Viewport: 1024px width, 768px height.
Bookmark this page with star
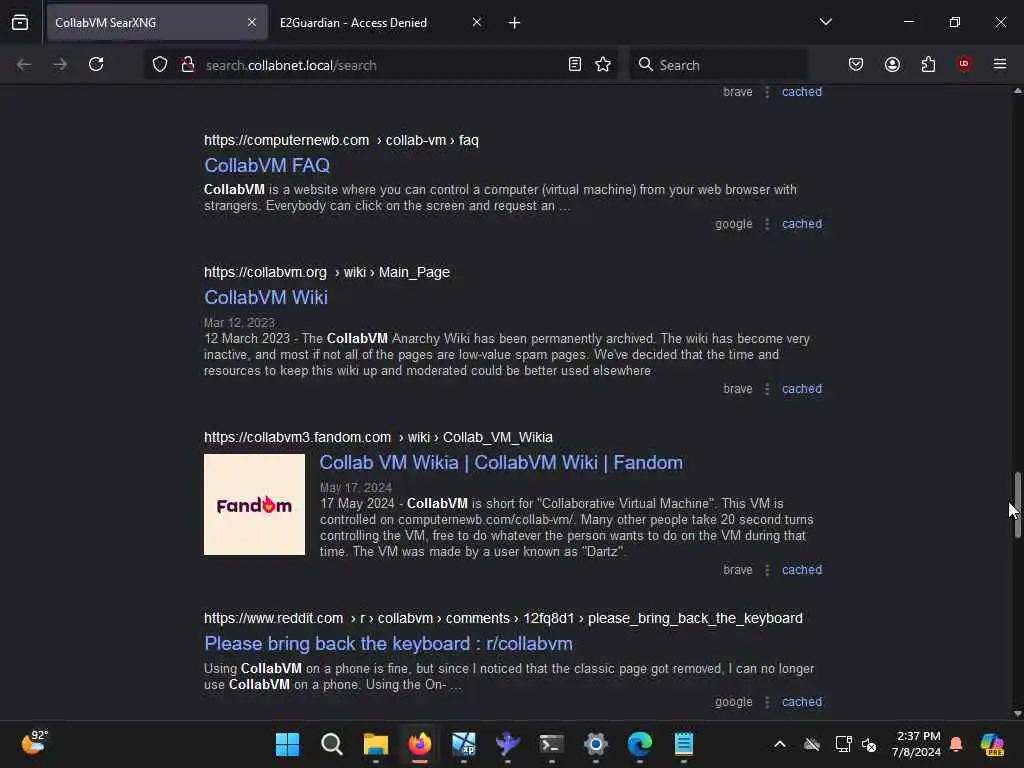tap(603, 65)
